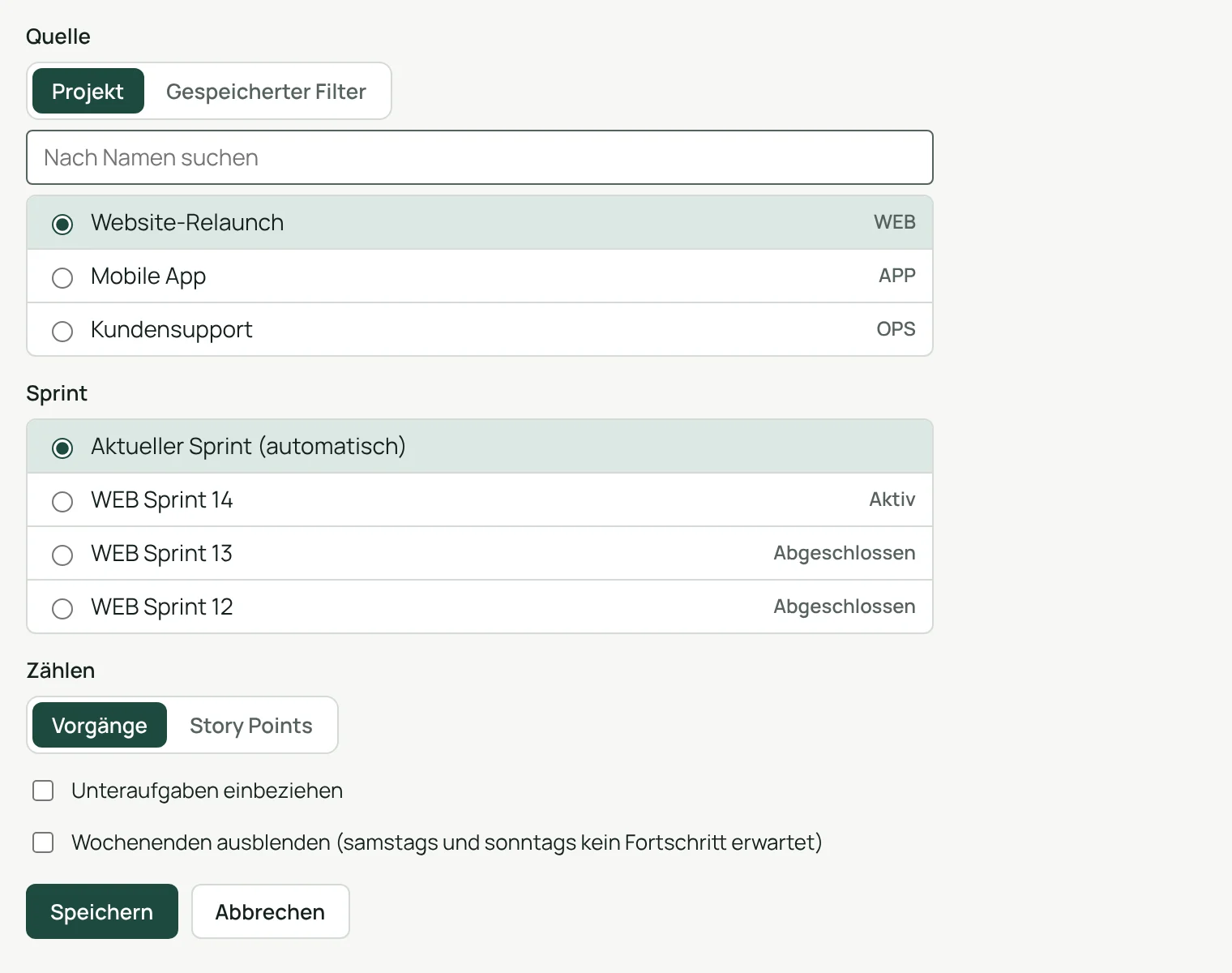Choose the Mobile App project
The image size is (1232, 973).
(x=480, y=276)
